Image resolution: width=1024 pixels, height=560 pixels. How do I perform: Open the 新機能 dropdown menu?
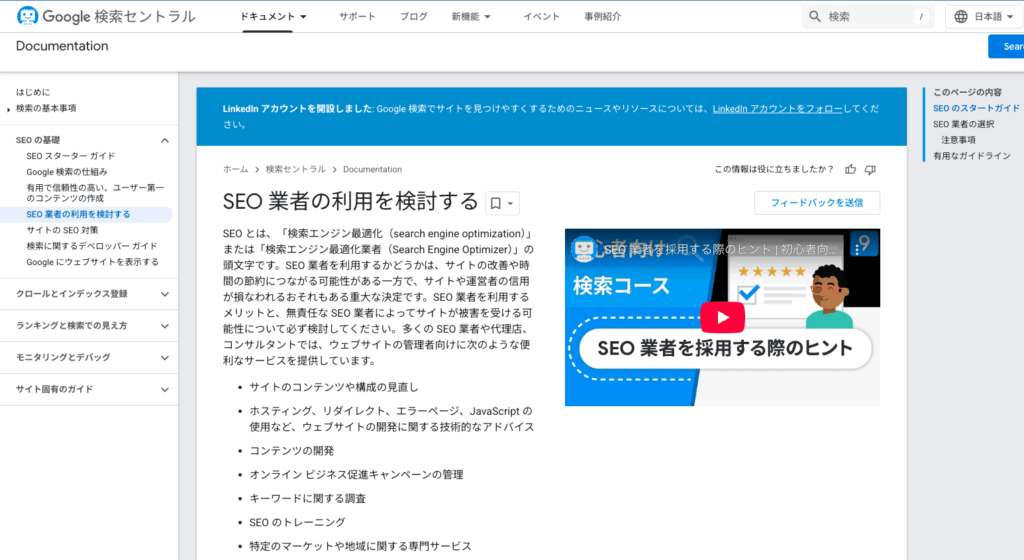[471, 16]
